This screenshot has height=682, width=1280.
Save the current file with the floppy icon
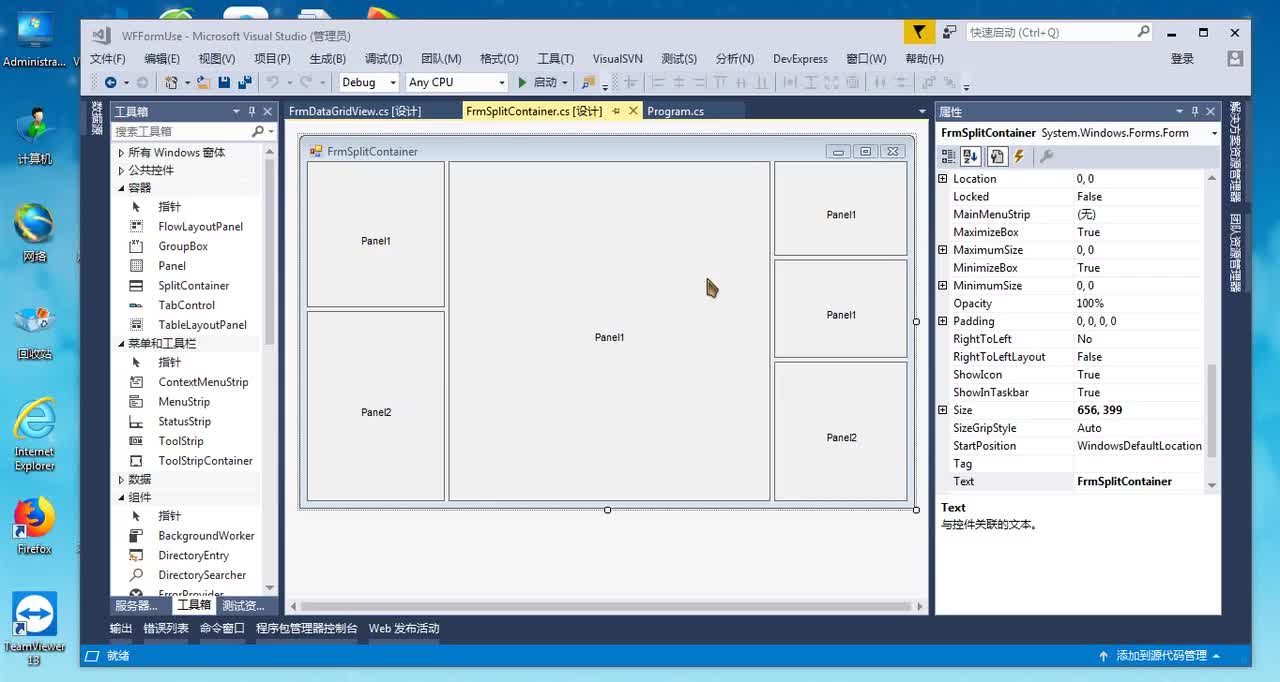[x=224, y=82]
